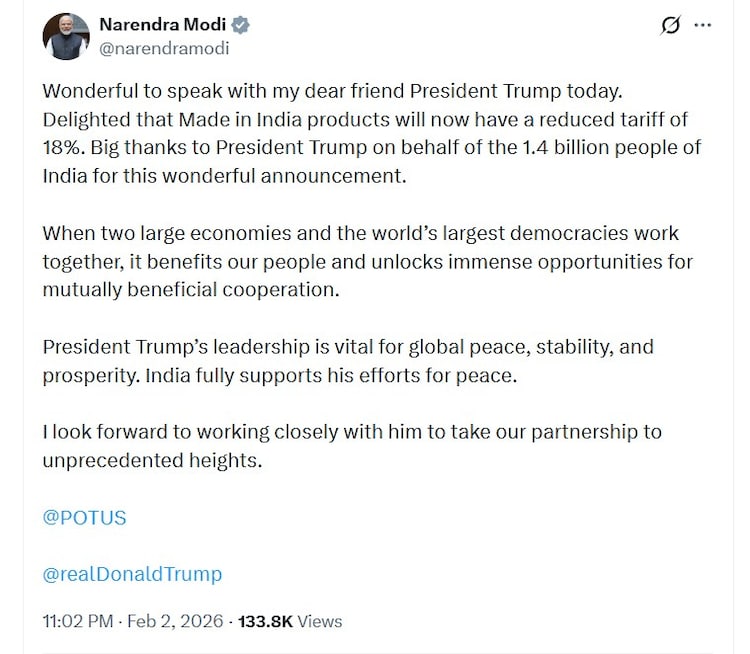Screen dimensions: 750x654
Task: Open the three-dot More options menu
Action: pyautogui.click(x=704, y=25)
